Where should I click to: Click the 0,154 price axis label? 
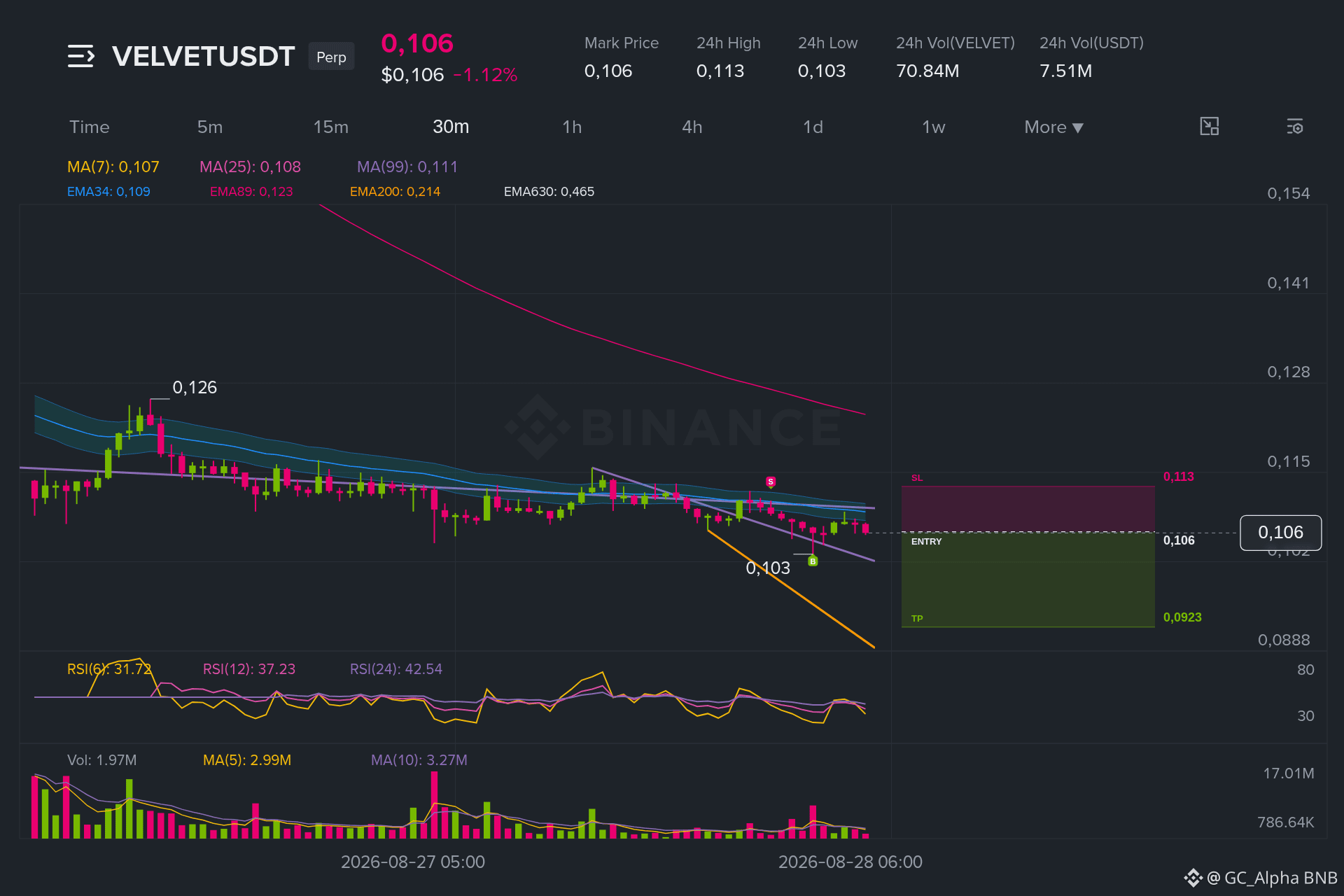click(1288, 194)
